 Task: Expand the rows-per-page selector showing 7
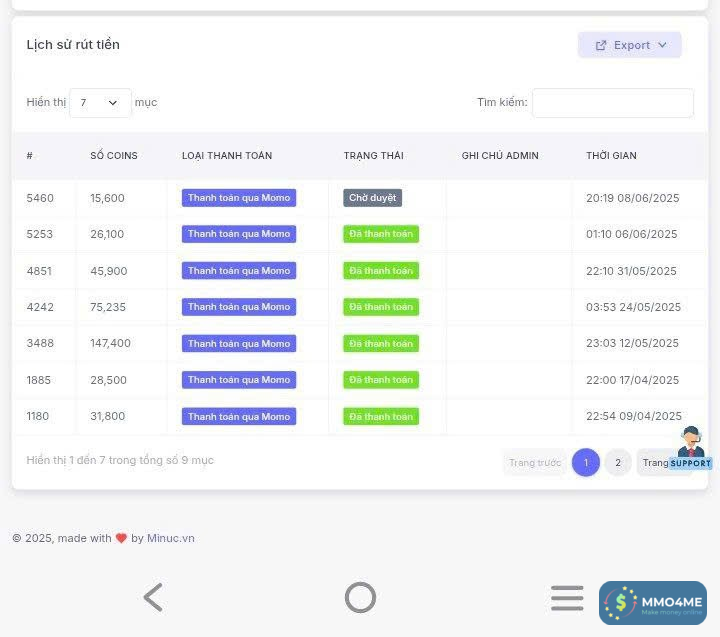click(x=100, y=103)
